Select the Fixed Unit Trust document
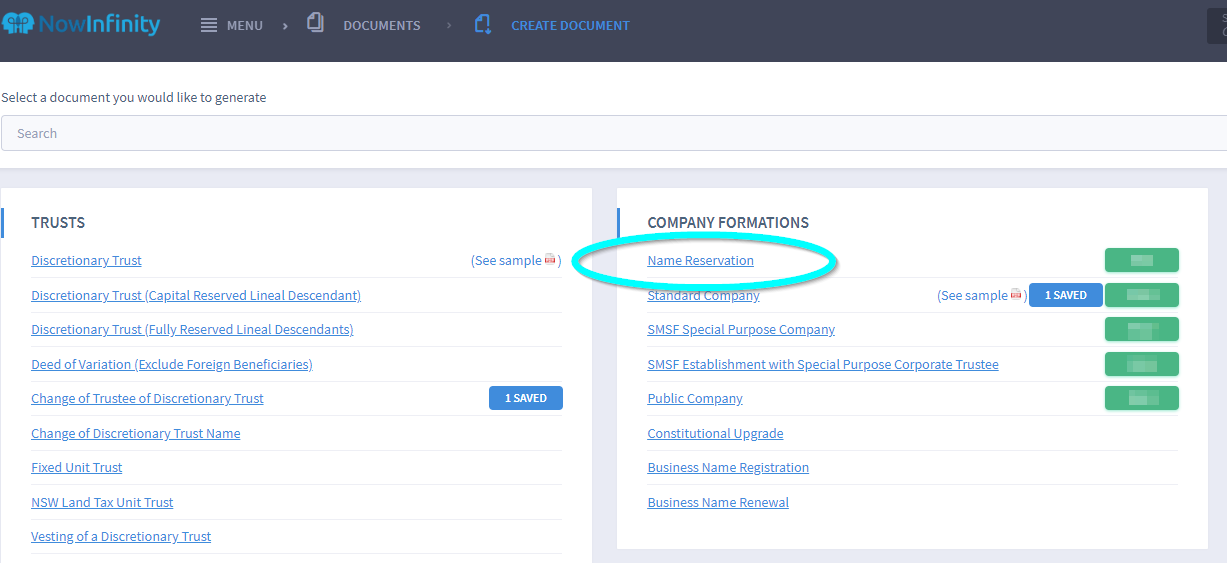1227x563 pixels. click(77, 468)
